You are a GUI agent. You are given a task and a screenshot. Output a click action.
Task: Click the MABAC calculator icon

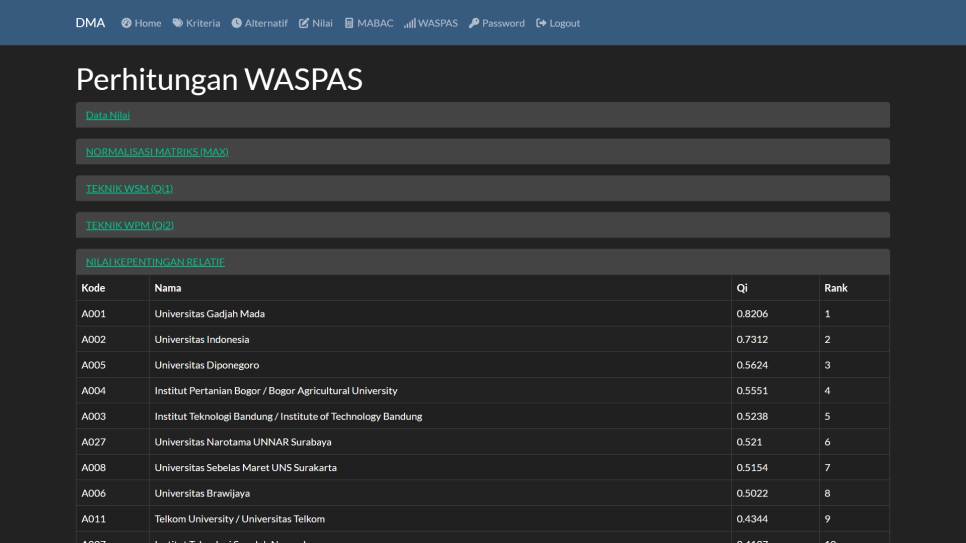click(349, 23)
